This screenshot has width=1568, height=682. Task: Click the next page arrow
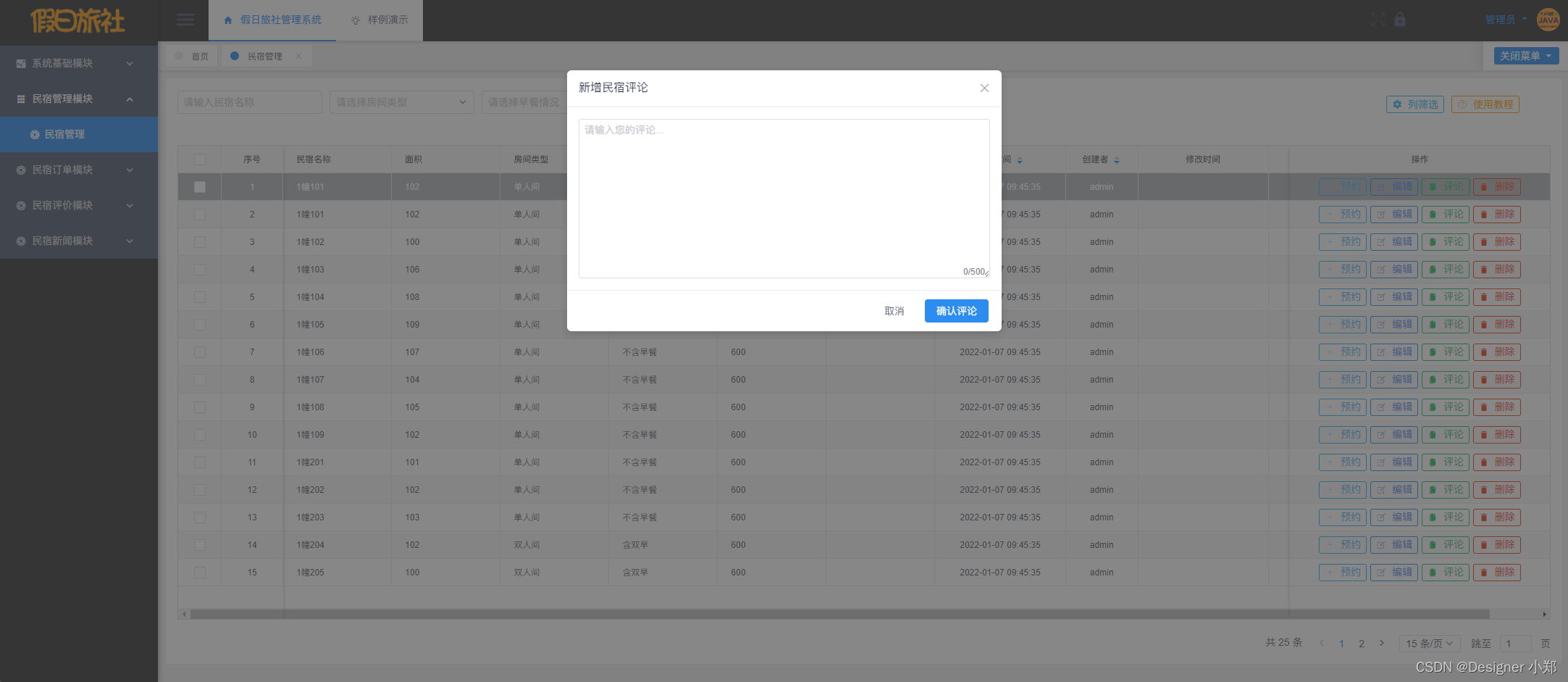[x=1382, y=643]
